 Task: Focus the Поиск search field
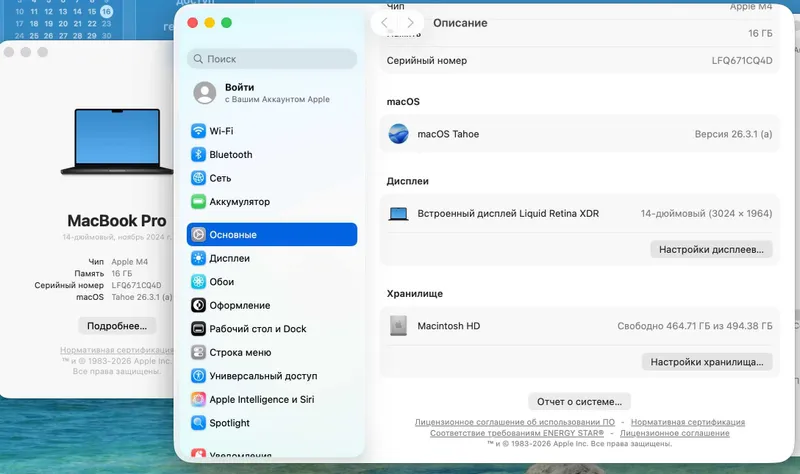272,59
